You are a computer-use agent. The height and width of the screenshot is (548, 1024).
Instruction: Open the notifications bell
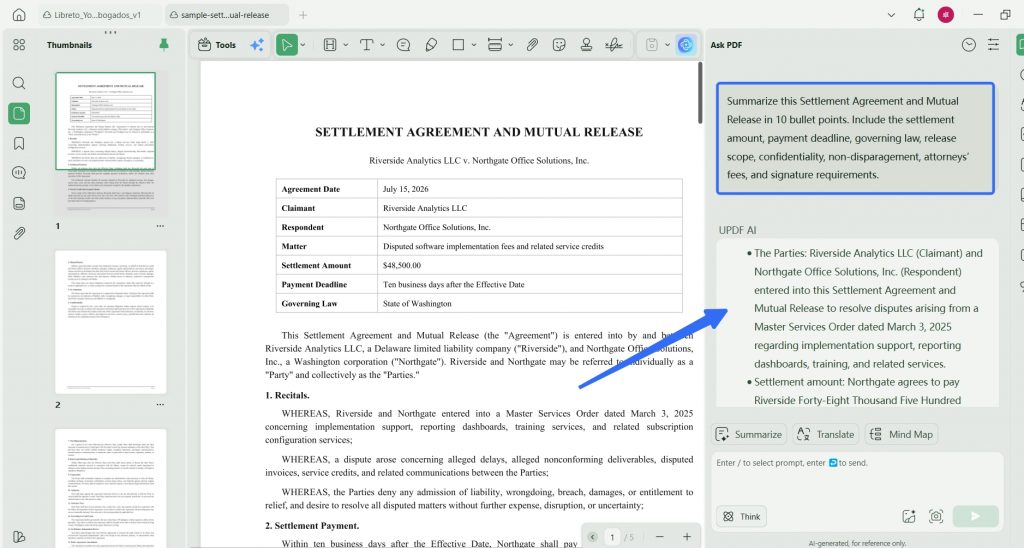point(919,14)
